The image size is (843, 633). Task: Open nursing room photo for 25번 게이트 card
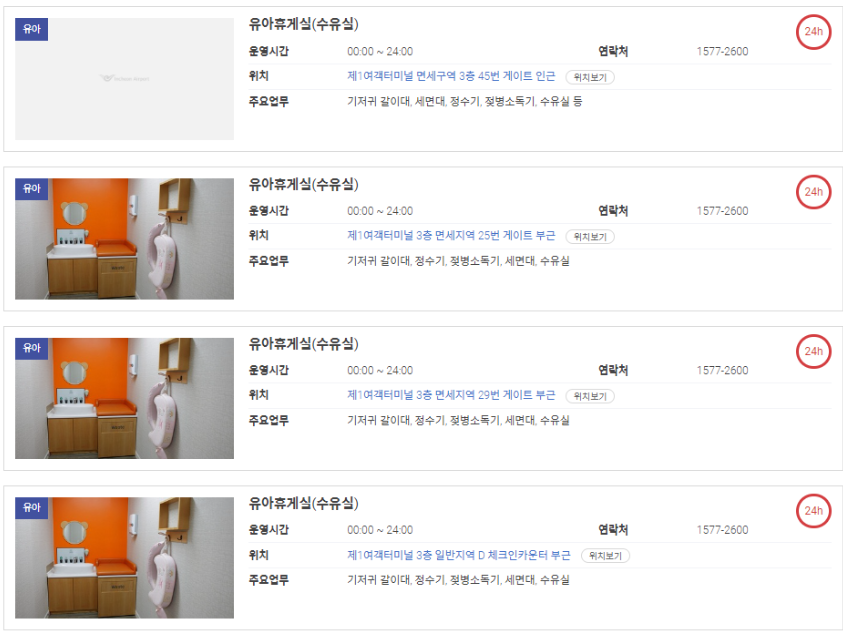tap(124, 239)
